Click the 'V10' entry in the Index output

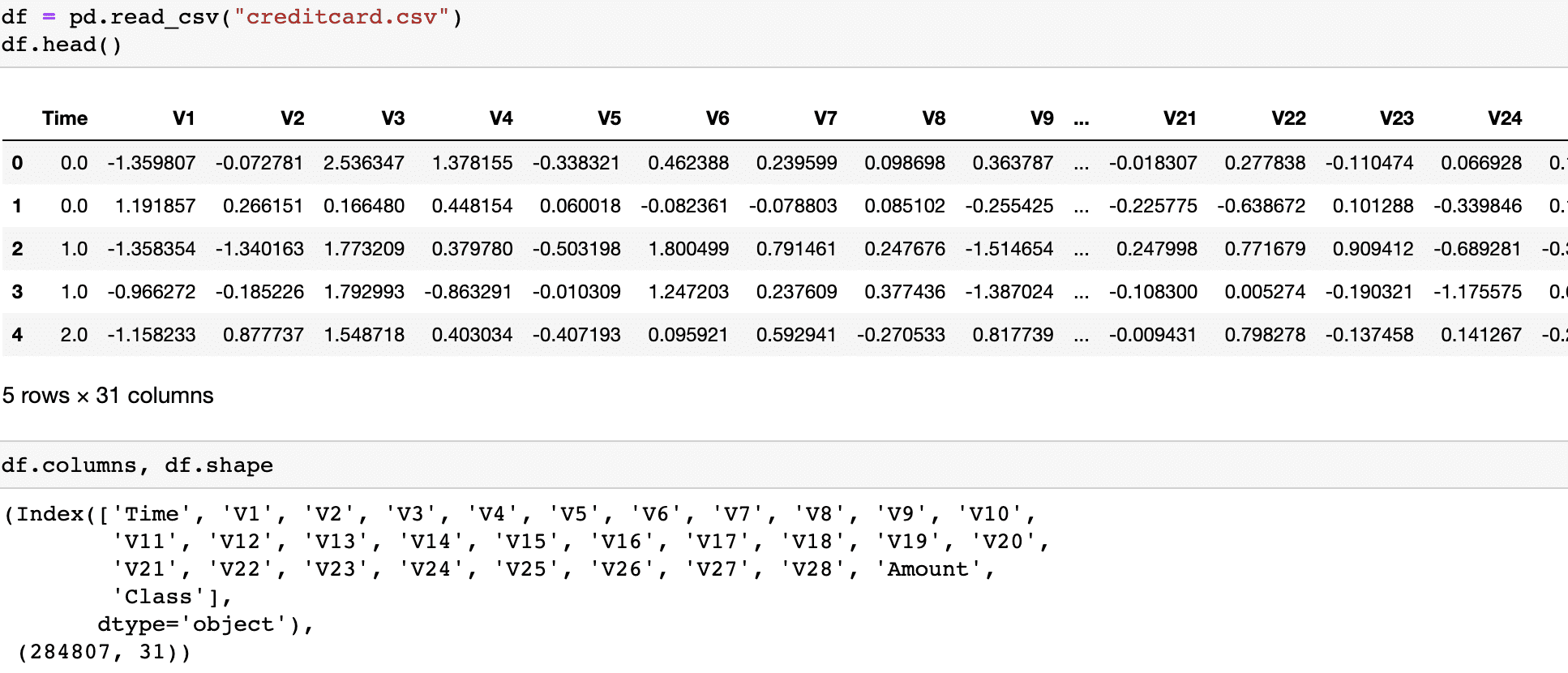coord(990,514)
